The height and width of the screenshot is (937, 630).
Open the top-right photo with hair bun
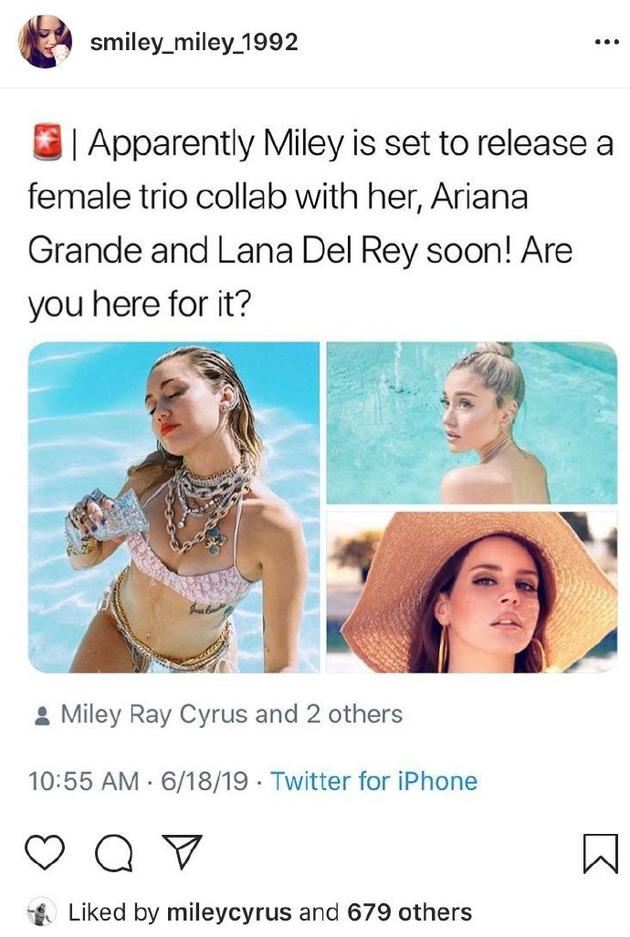[471, 422]
